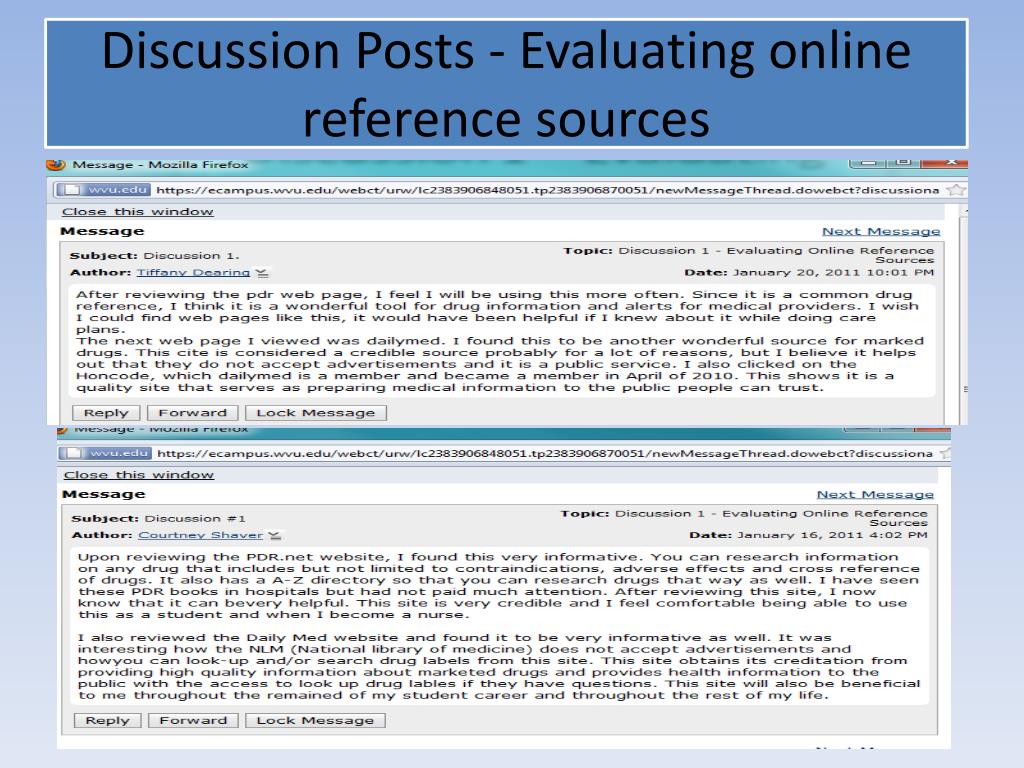Forward Tiffany Dearing's message
This screenshot has height=768, width=1024.
point(193,413)
